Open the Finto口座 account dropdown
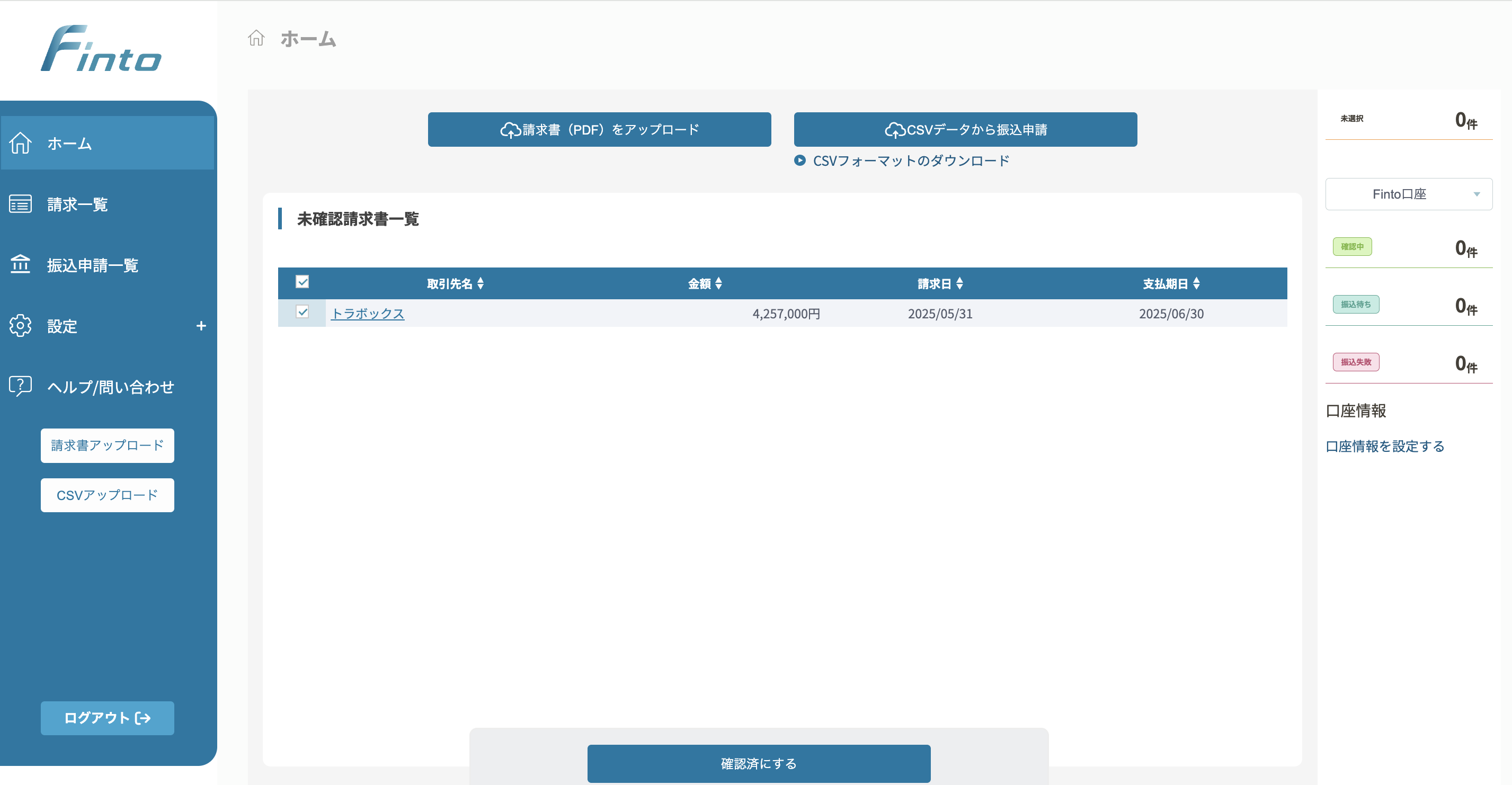1512x785 pixels. pyautogui.click(x=1408, y=194)
